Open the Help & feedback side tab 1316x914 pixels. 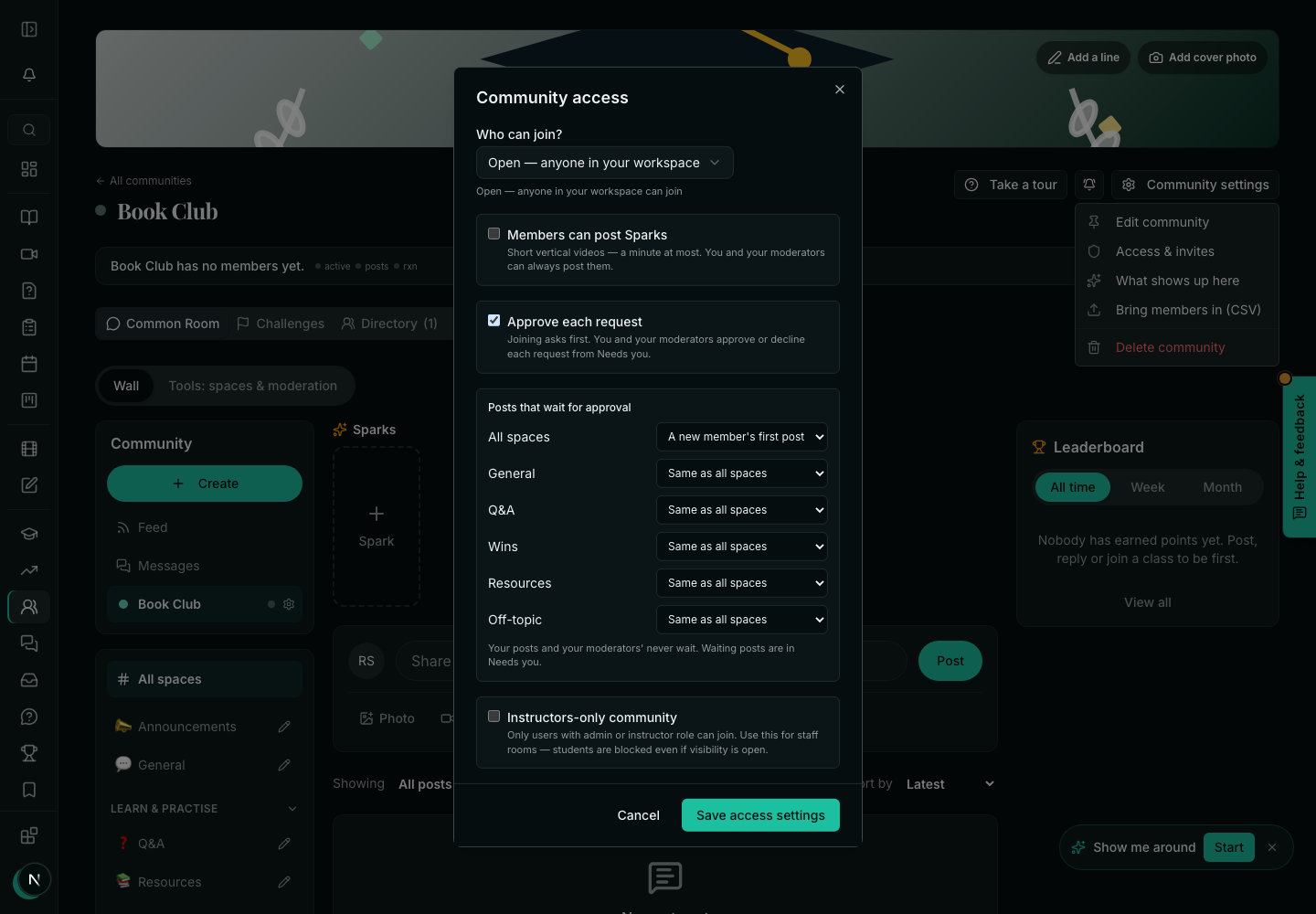tap(1300, 457)
